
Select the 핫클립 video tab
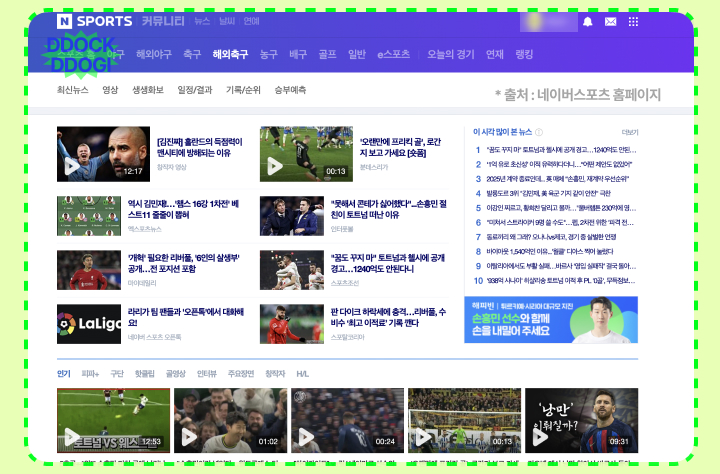coord(145,374)
